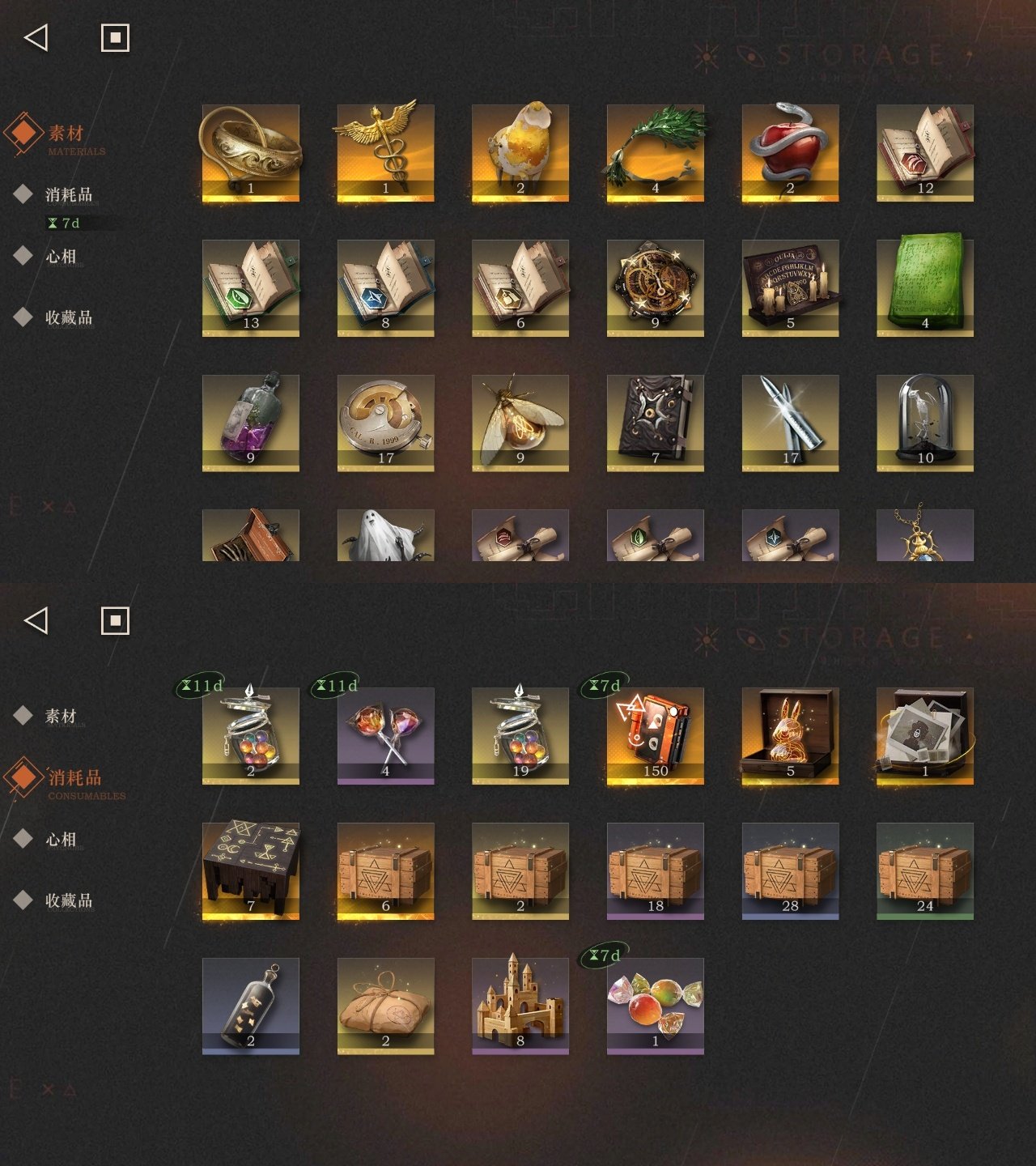Open the apple with snake item
This screenshot has width=1036, height=1166.
790,153
